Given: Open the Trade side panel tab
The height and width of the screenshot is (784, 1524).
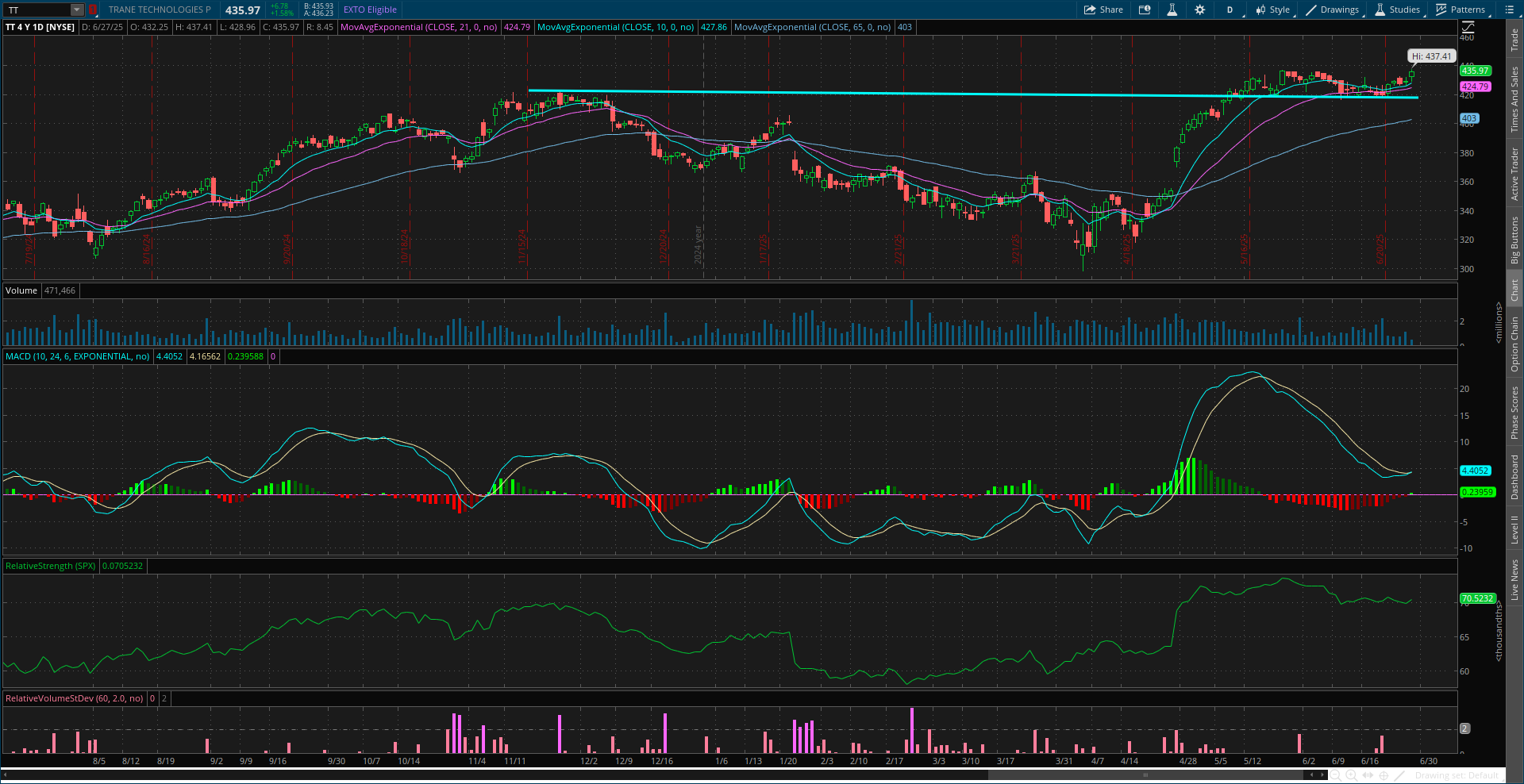Looking at the screenshot, I should click(x=1514, y=40).
